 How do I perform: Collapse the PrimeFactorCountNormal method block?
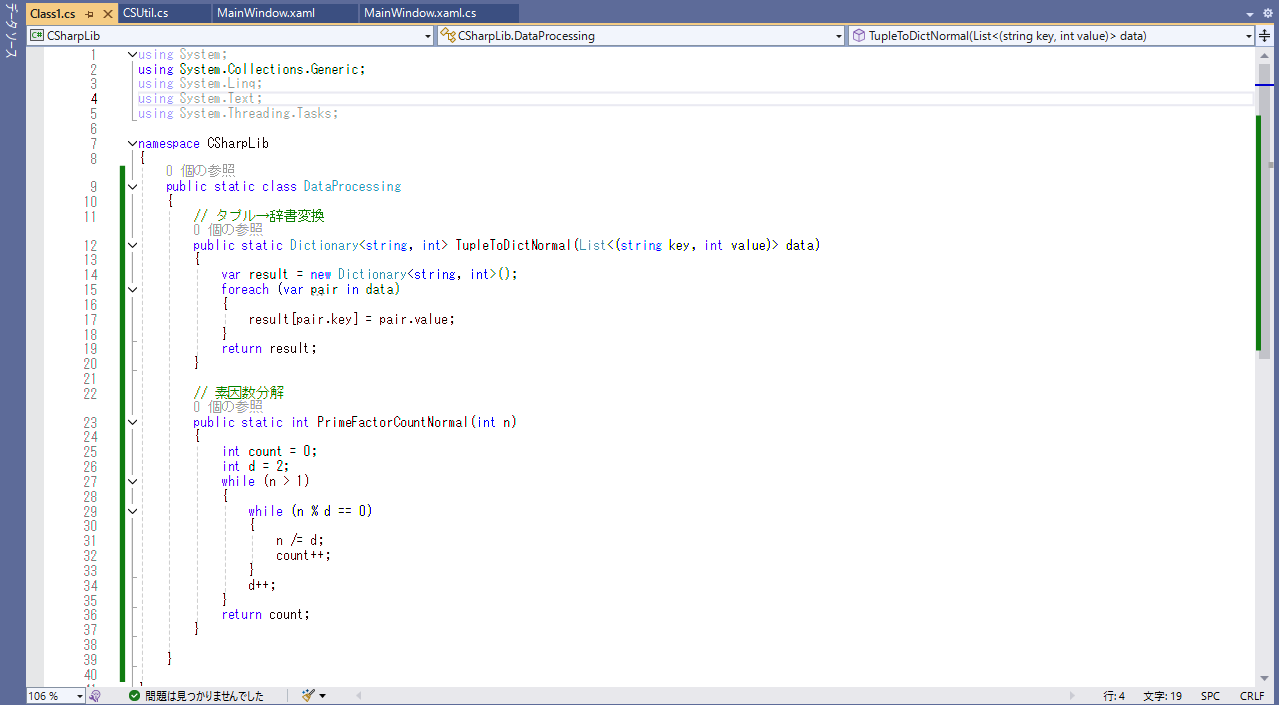pos(132,422)
